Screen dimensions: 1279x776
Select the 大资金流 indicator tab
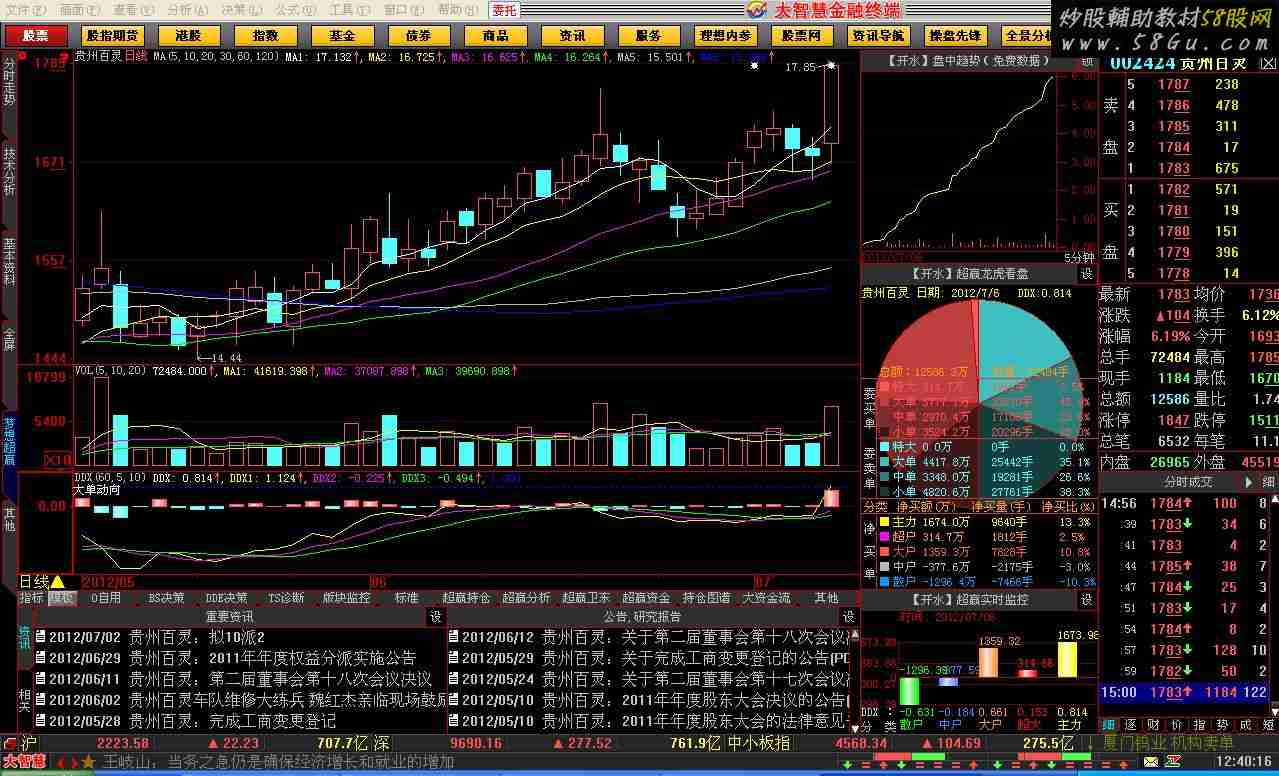pos(766,598)
